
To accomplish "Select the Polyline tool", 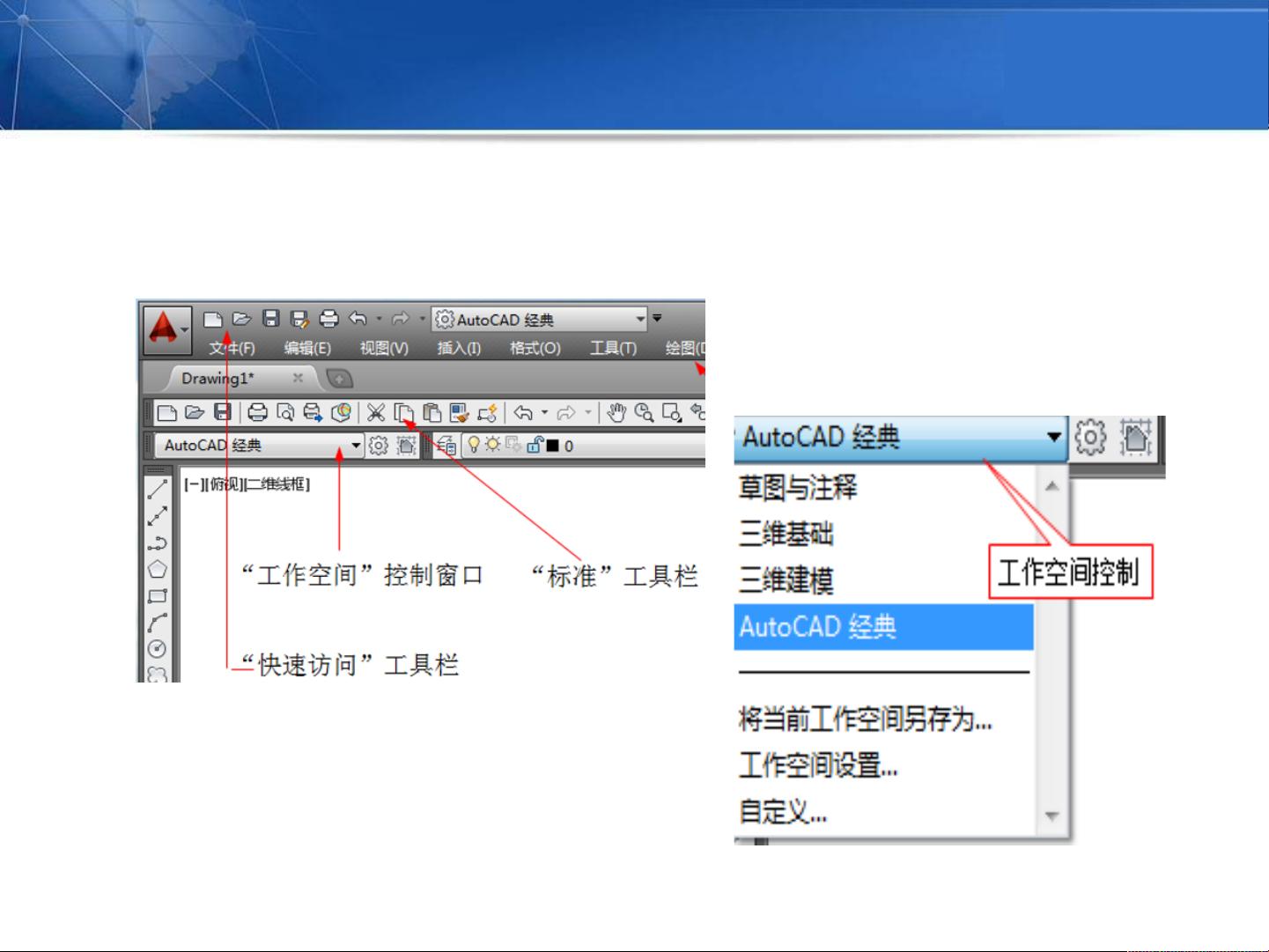I will pyautogui.click(x=158, y=542).
